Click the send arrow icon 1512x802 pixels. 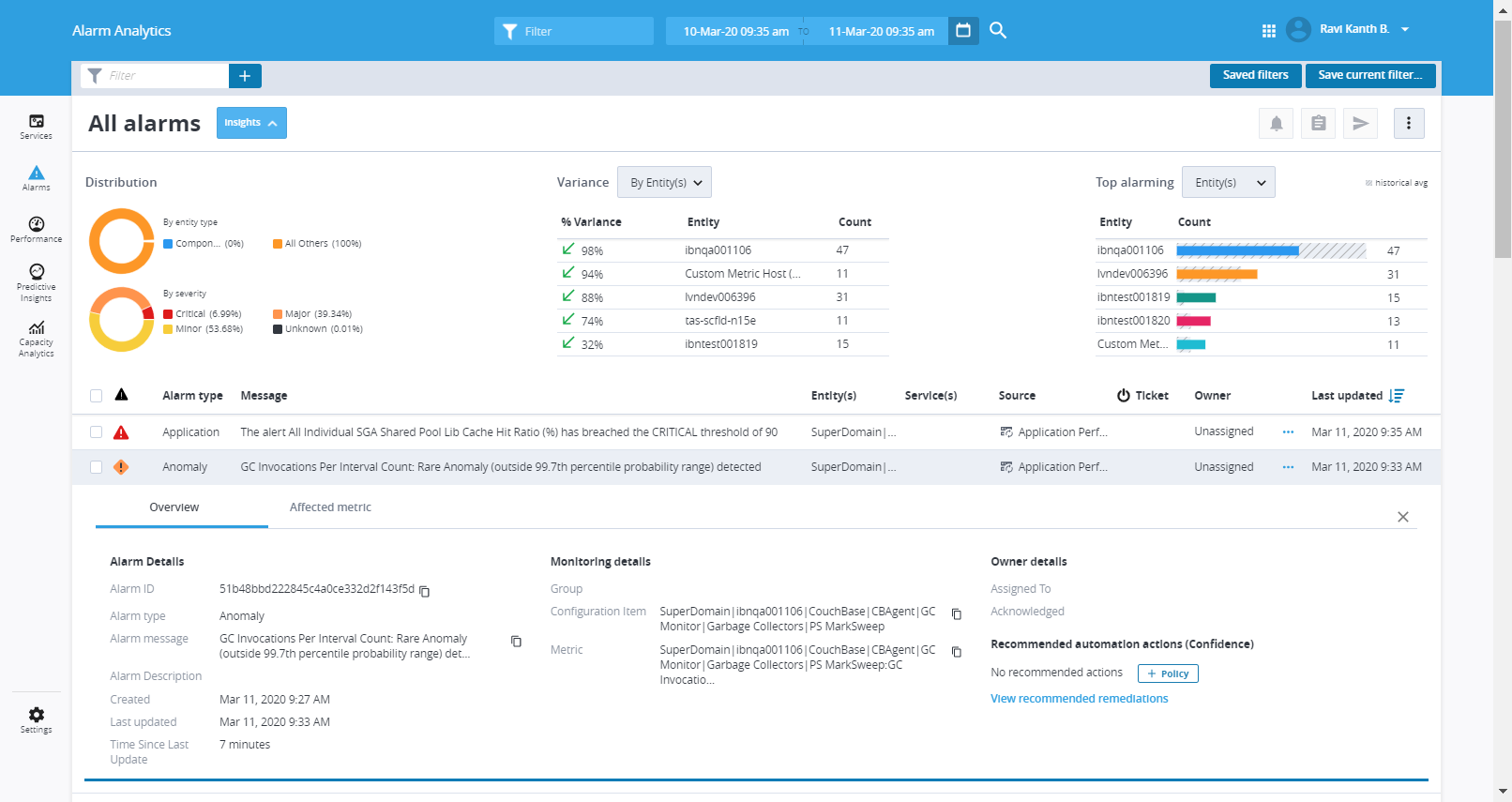[x=1360, y=124]
